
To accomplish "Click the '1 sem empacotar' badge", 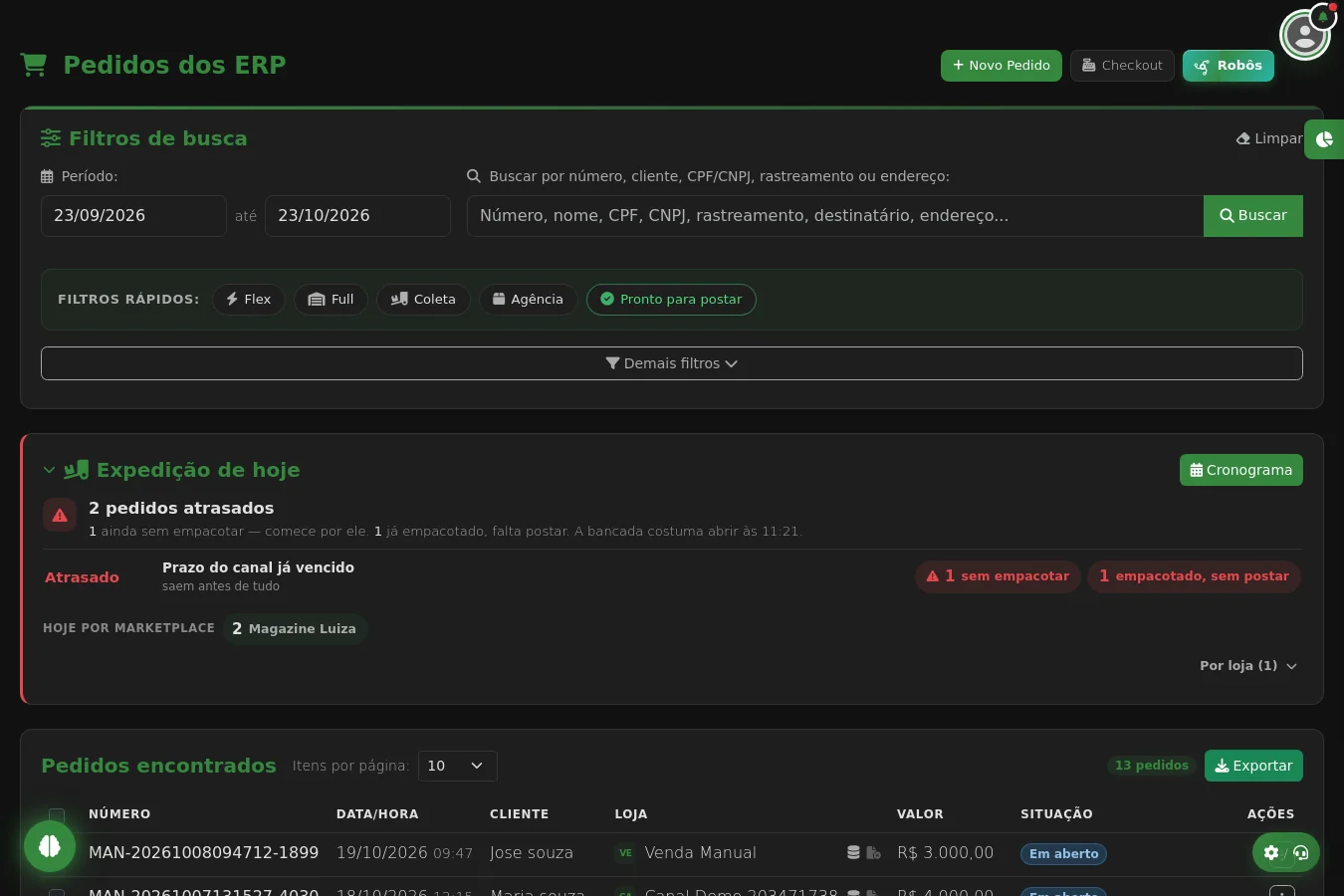I will coord(998,576).
